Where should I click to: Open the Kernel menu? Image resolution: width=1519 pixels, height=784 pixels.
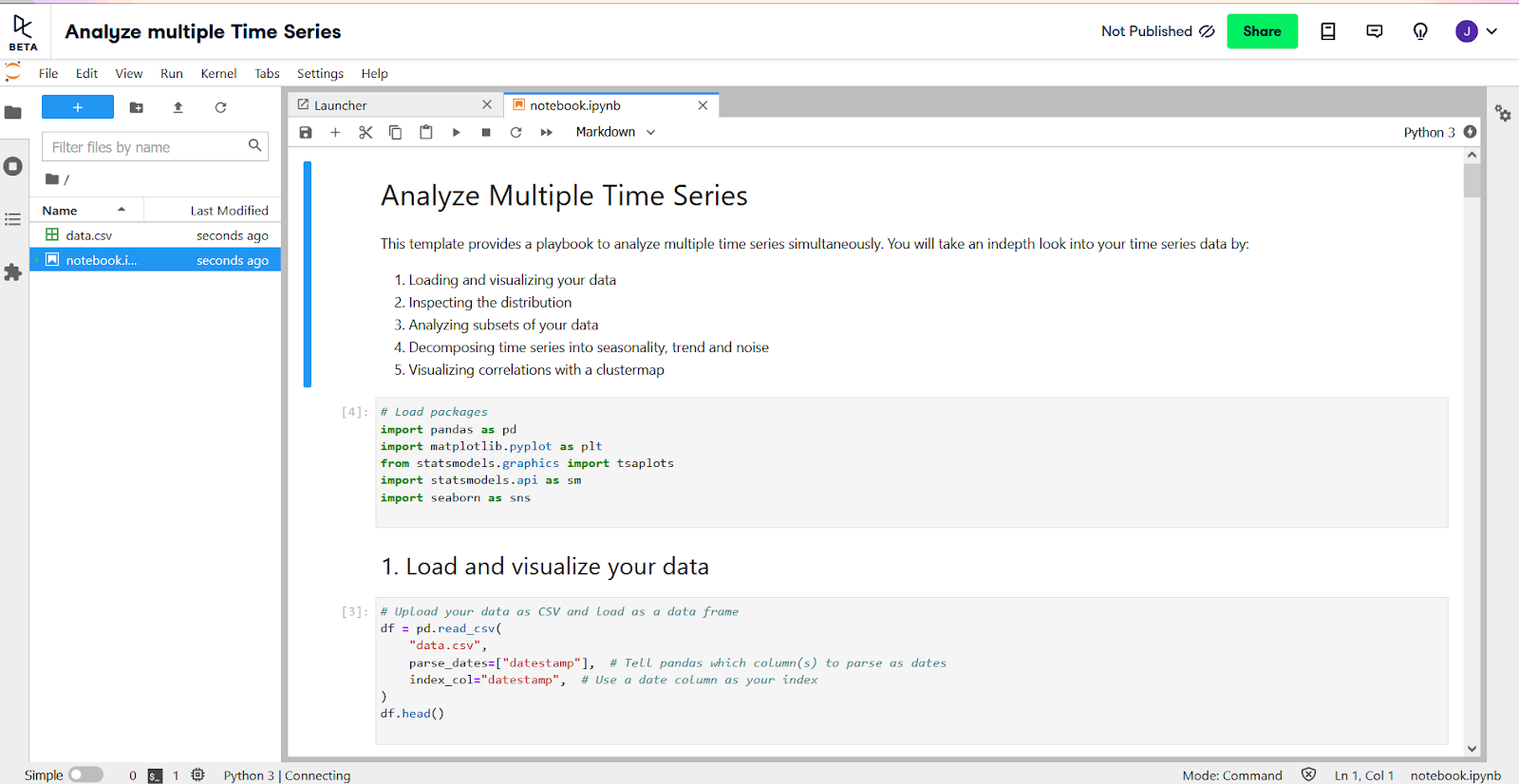pos(218,74)
